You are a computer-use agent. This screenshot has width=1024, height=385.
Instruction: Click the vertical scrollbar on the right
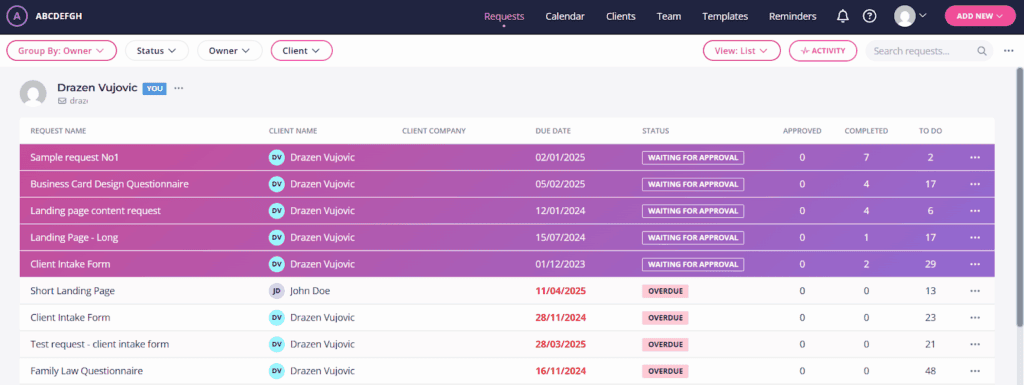click(1019, 196)
